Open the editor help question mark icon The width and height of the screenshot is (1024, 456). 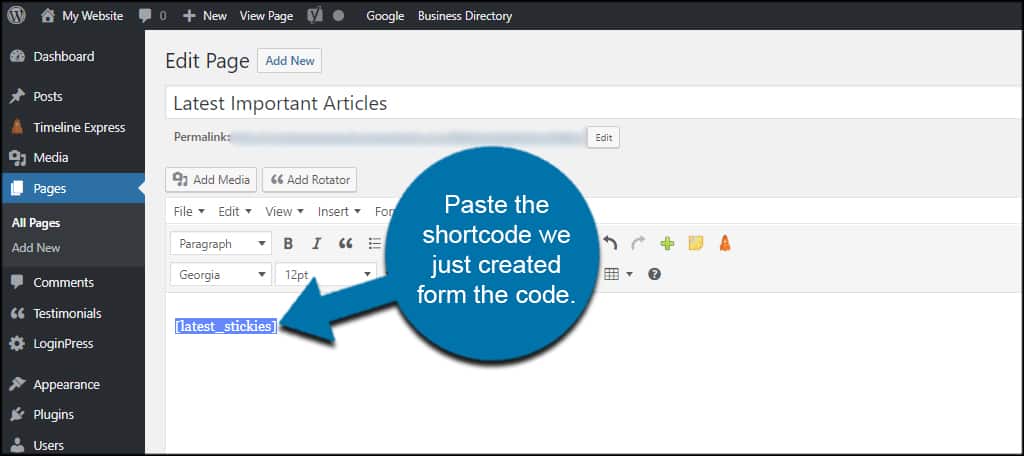click(x=654, y=274)
